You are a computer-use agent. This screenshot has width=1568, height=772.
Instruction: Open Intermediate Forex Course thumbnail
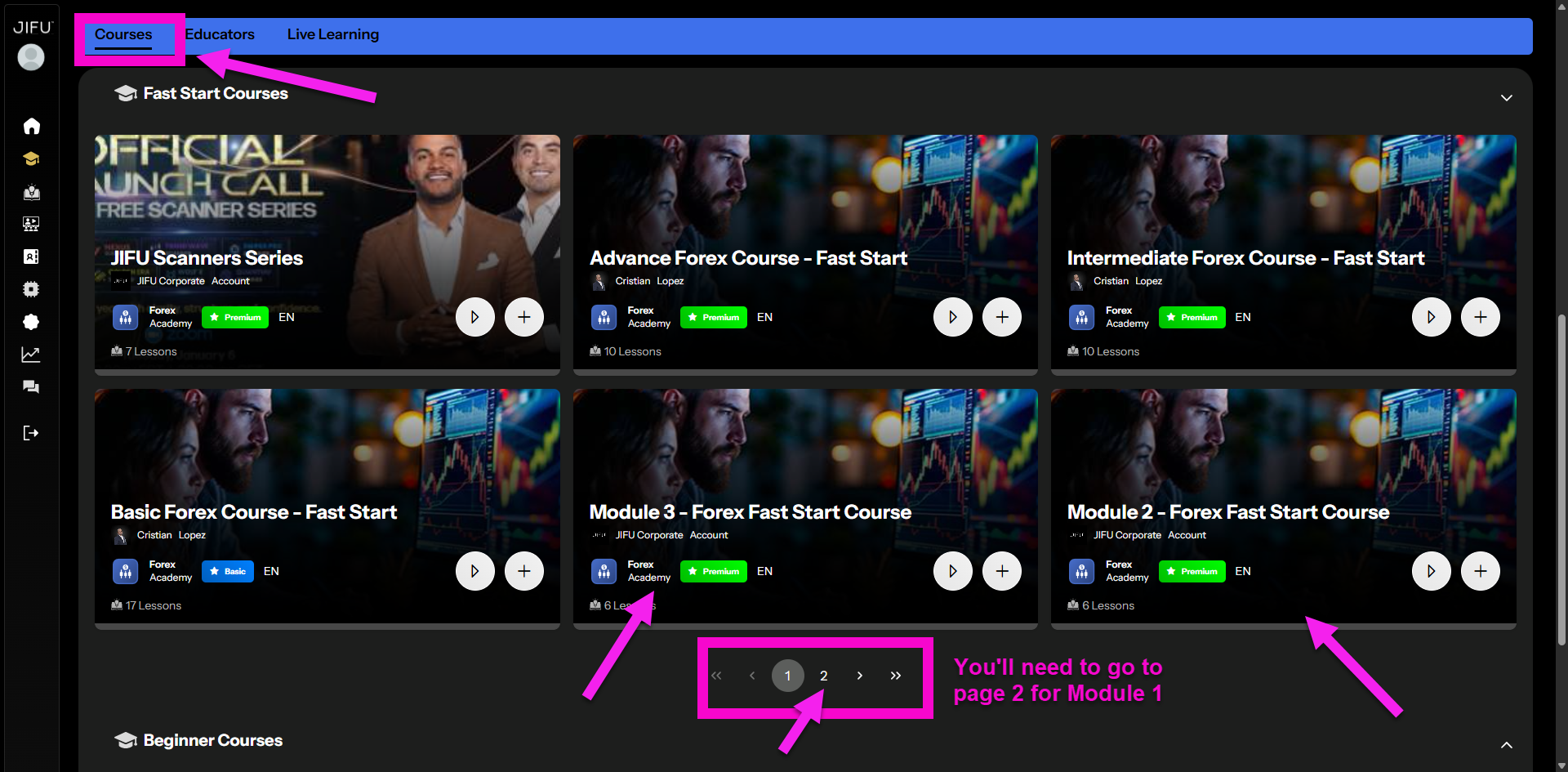(x=1282, y=204)
